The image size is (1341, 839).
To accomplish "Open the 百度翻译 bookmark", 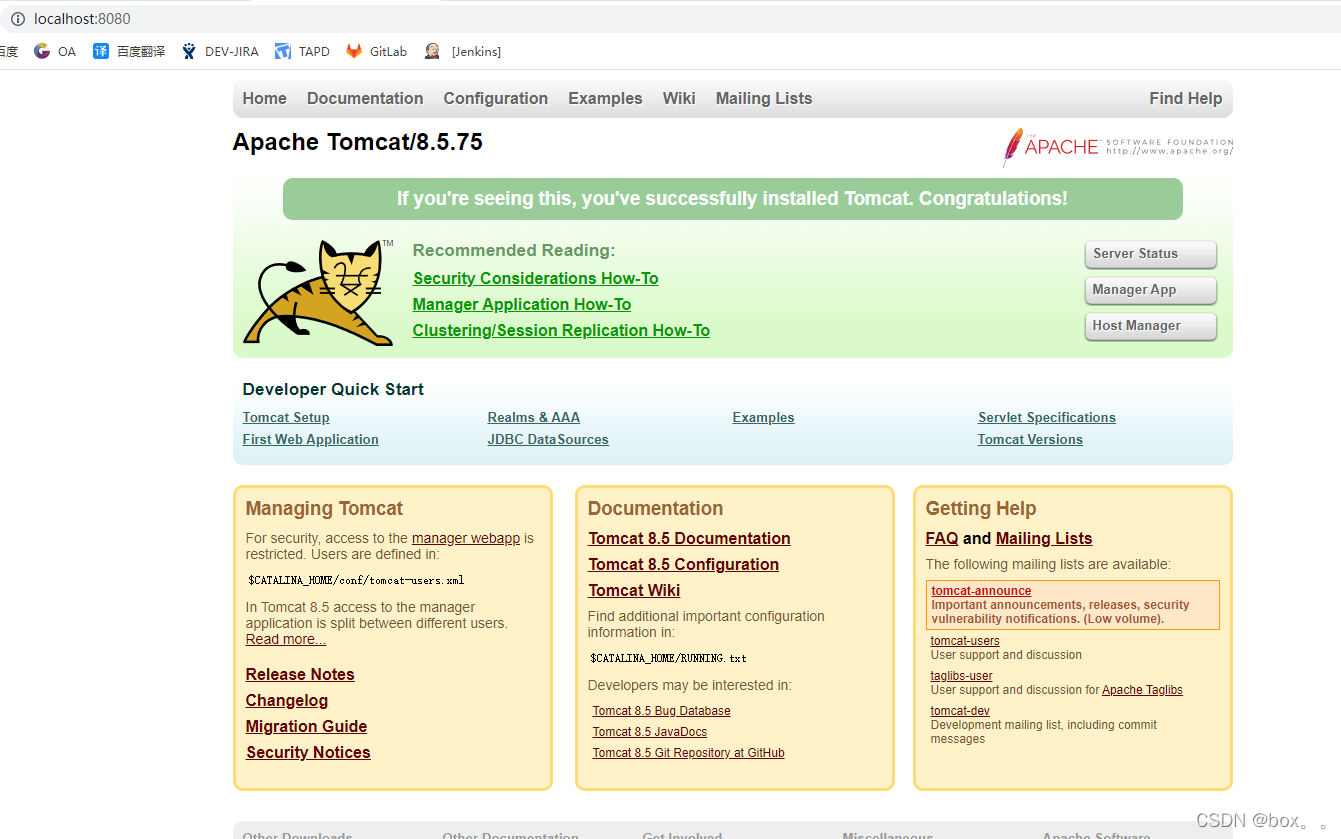I will (129, 51).
